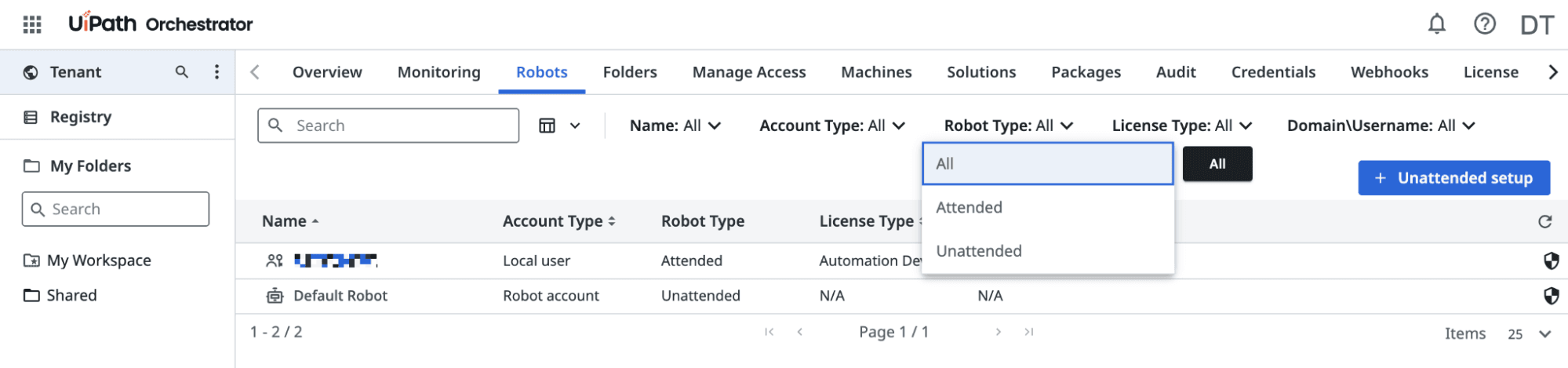The image size is (1568, 368).
Task: Open the Machines tab
Action: pyautogui.click(x=876, y=72)
